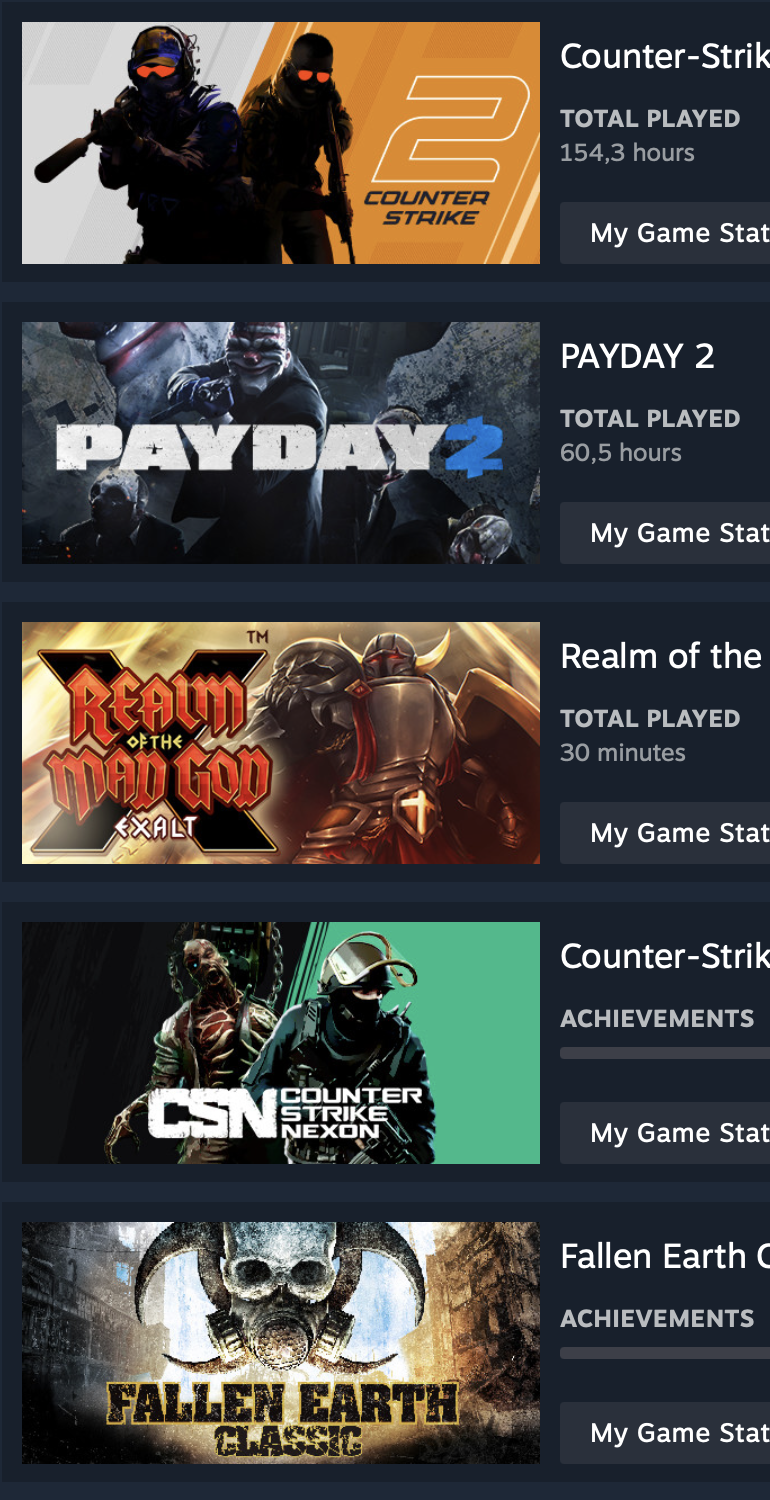
Task: Select the Realm of the Mad God banner
Action: pos(281,743)
